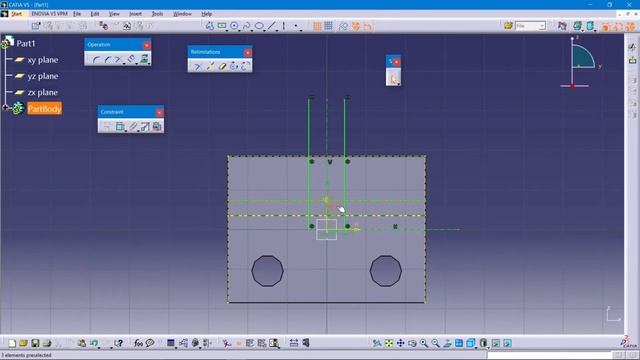640x360 pixels.
Task: Select zx plane in tree
Action: [x=42, y=92]
